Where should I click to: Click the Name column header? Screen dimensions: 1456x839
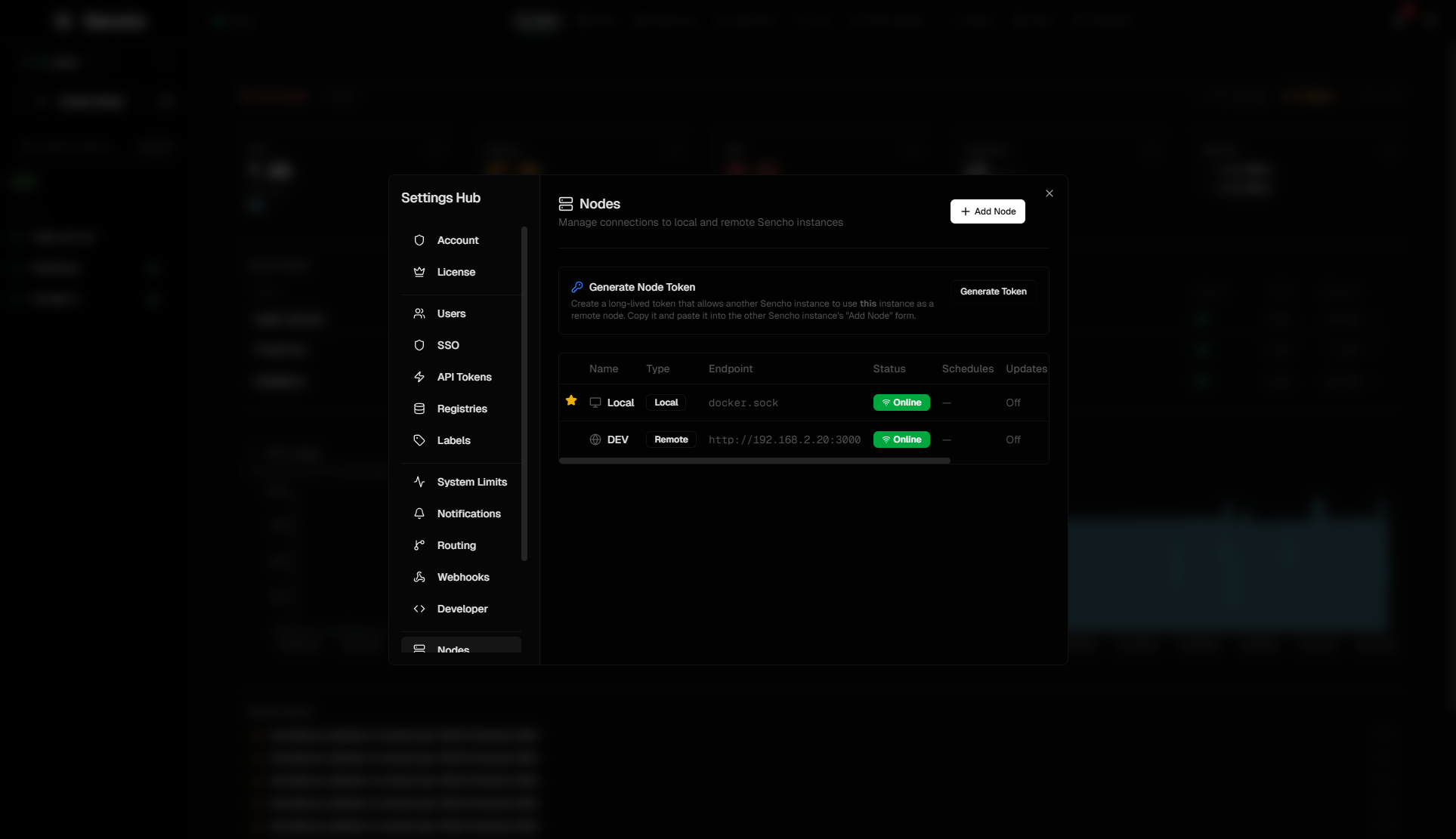pos(604,369)
